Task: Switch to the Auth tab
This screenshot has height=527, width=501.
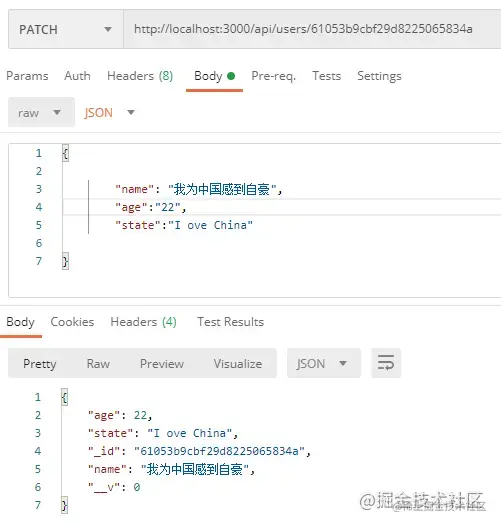Action: click(x=77, y=76)
